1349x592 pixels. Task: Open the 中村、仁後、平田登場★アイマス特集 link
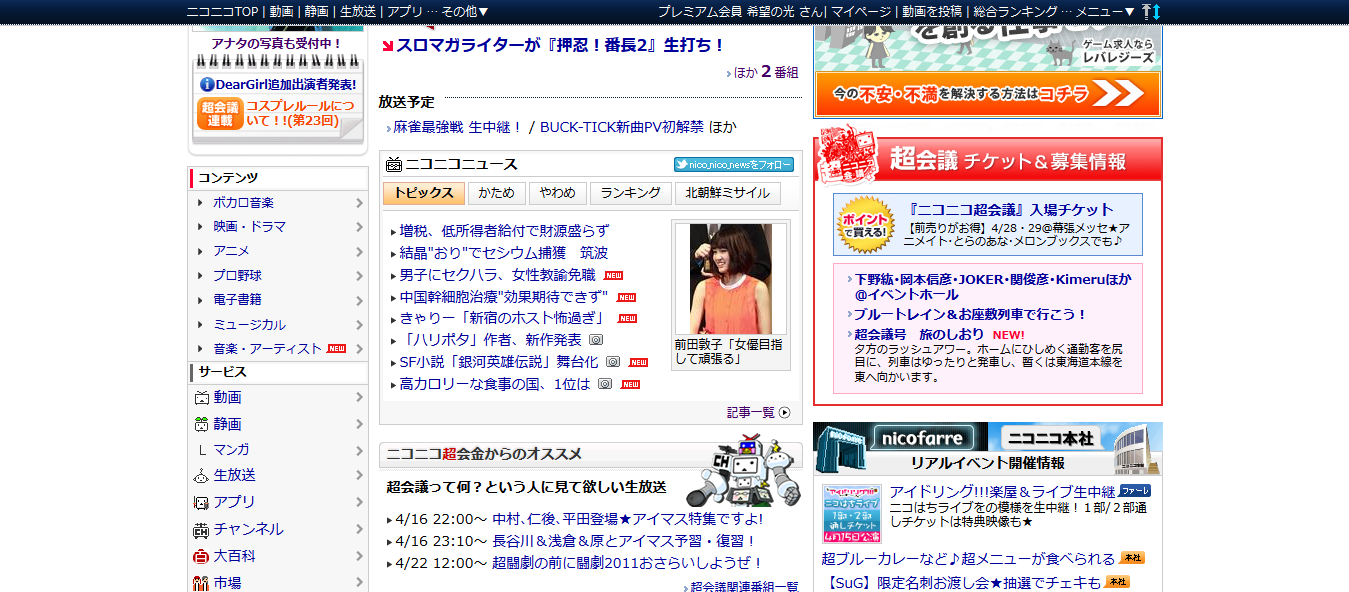[x=628, y=520]
